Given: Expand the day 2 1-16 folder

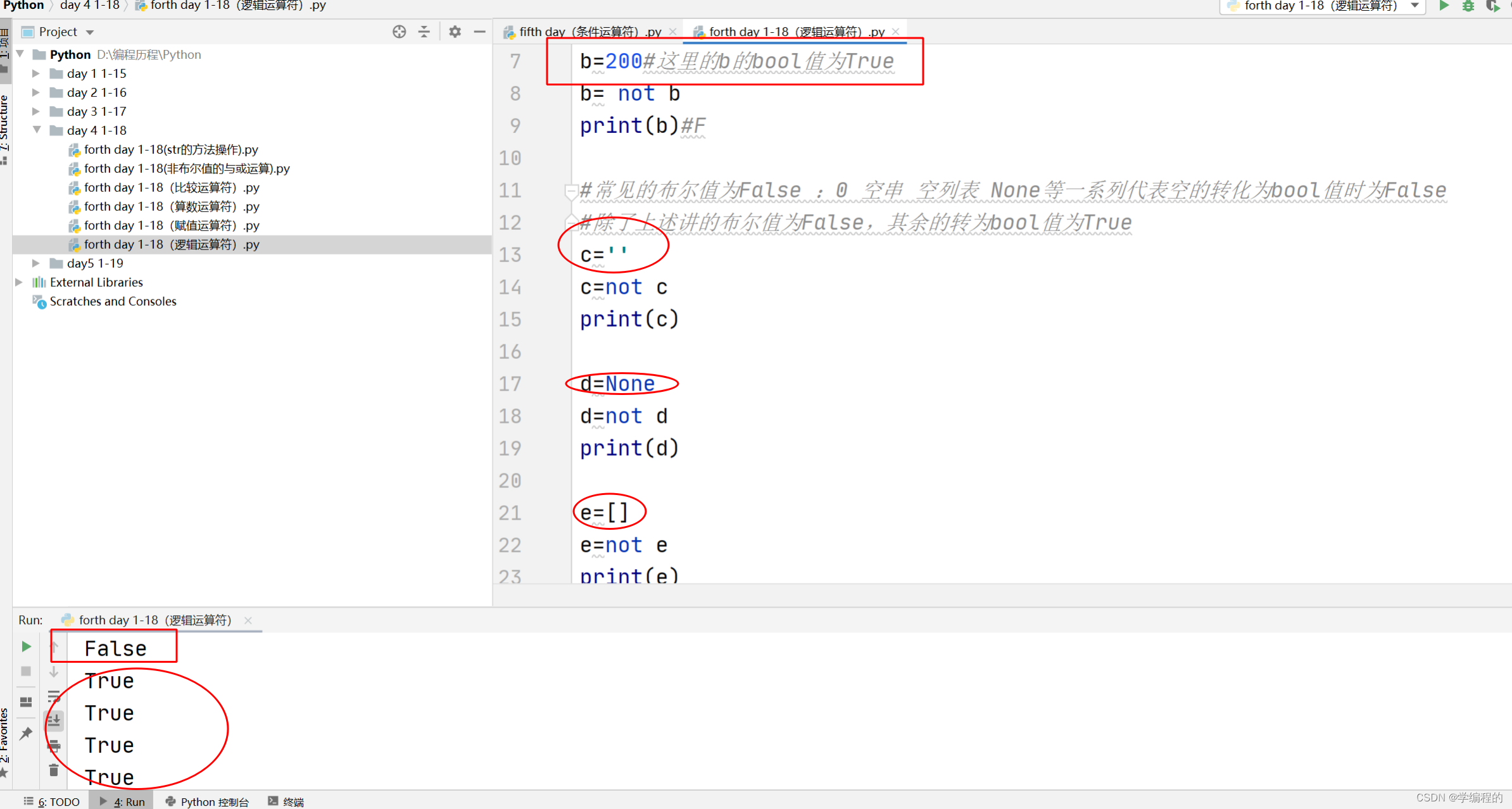Looking at the screenshot, I should point(36,92).
